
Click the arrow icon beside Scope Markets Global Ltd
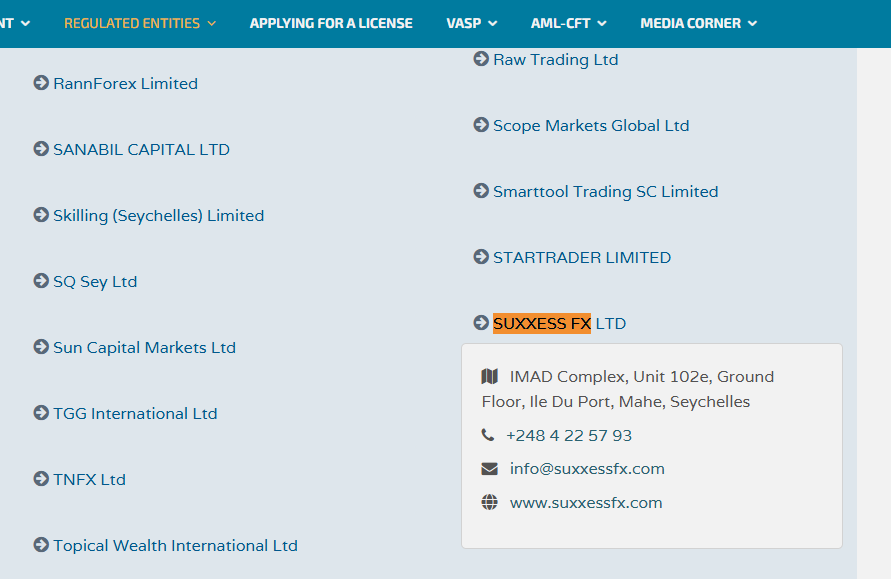click(481, 124)
